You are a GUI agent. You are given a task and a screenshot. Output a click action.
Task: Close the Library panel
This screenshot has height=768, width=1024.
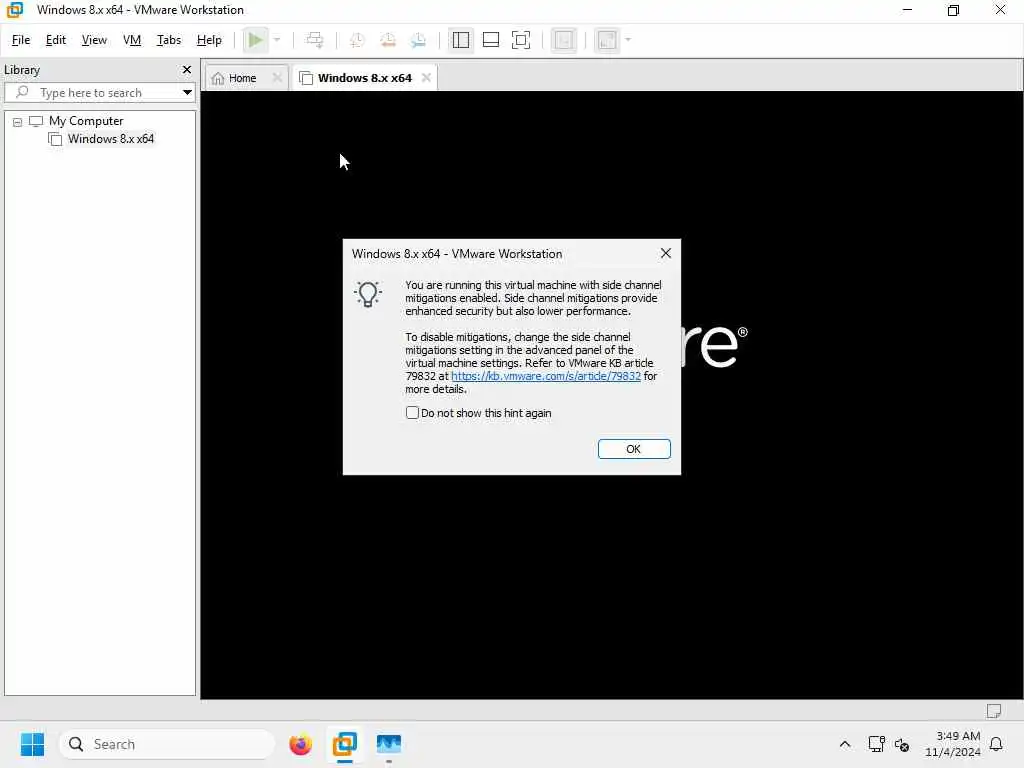pos(187,69)
